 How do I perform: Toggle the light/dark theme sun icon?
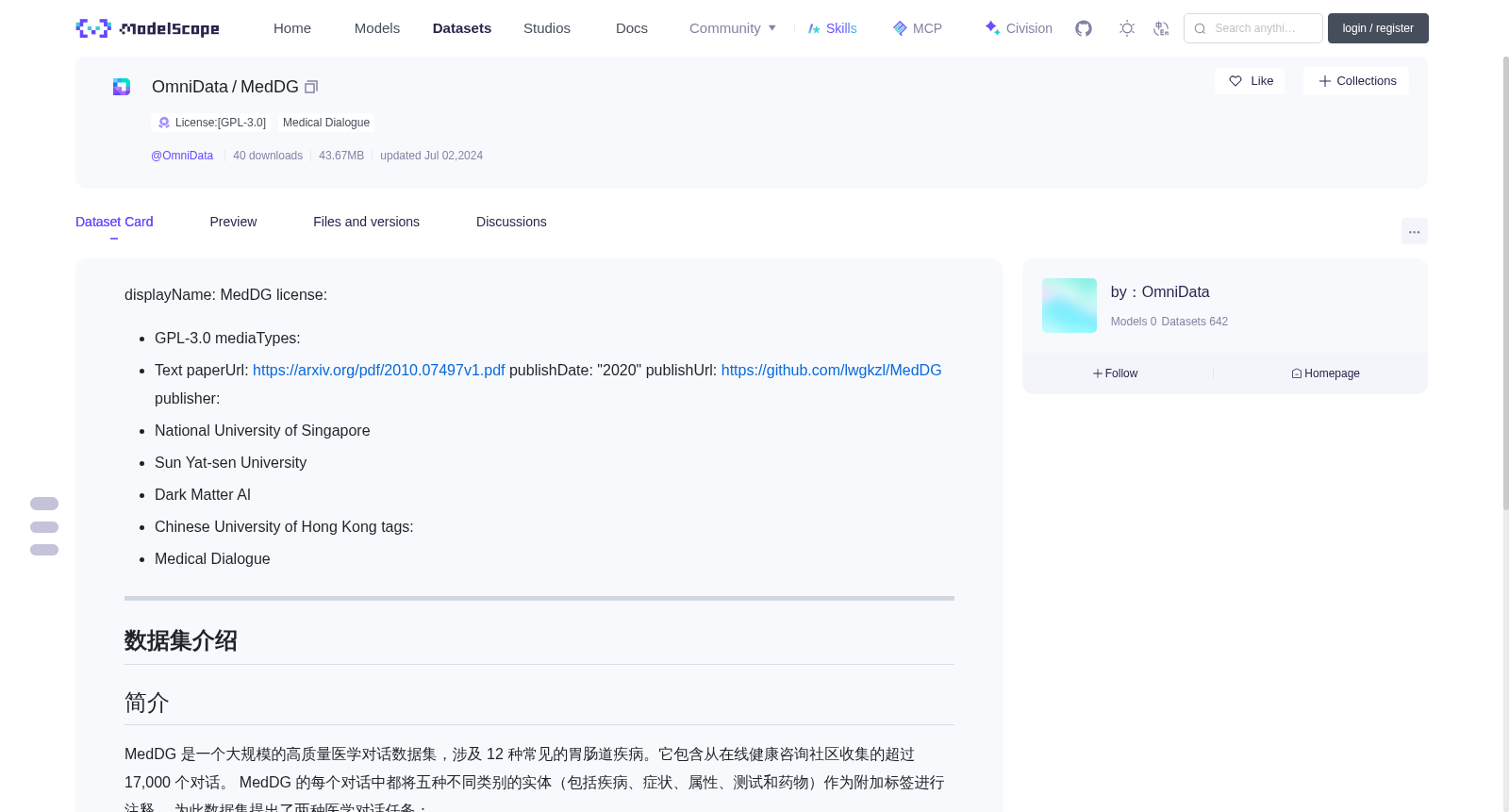tap(1127, 28)
